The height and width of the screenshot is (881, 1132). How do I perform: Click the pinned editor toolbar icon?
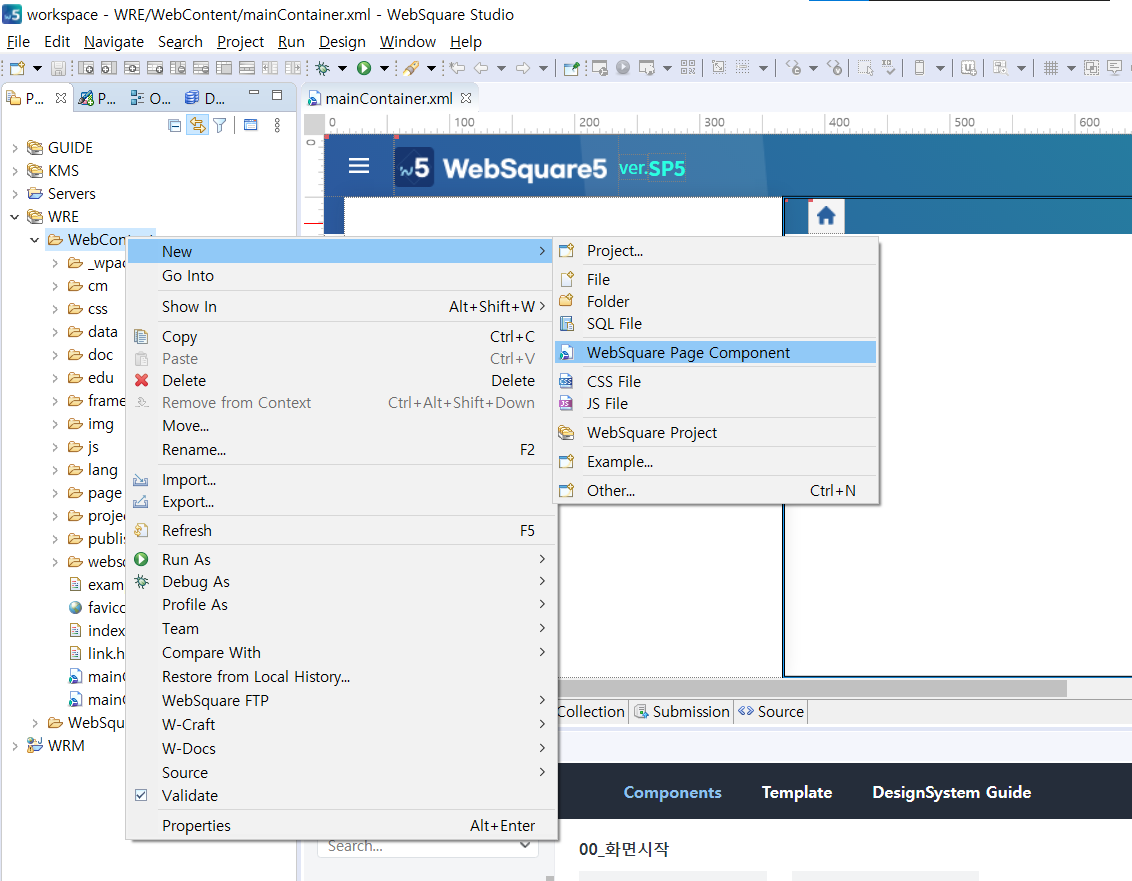coord(571,68)
